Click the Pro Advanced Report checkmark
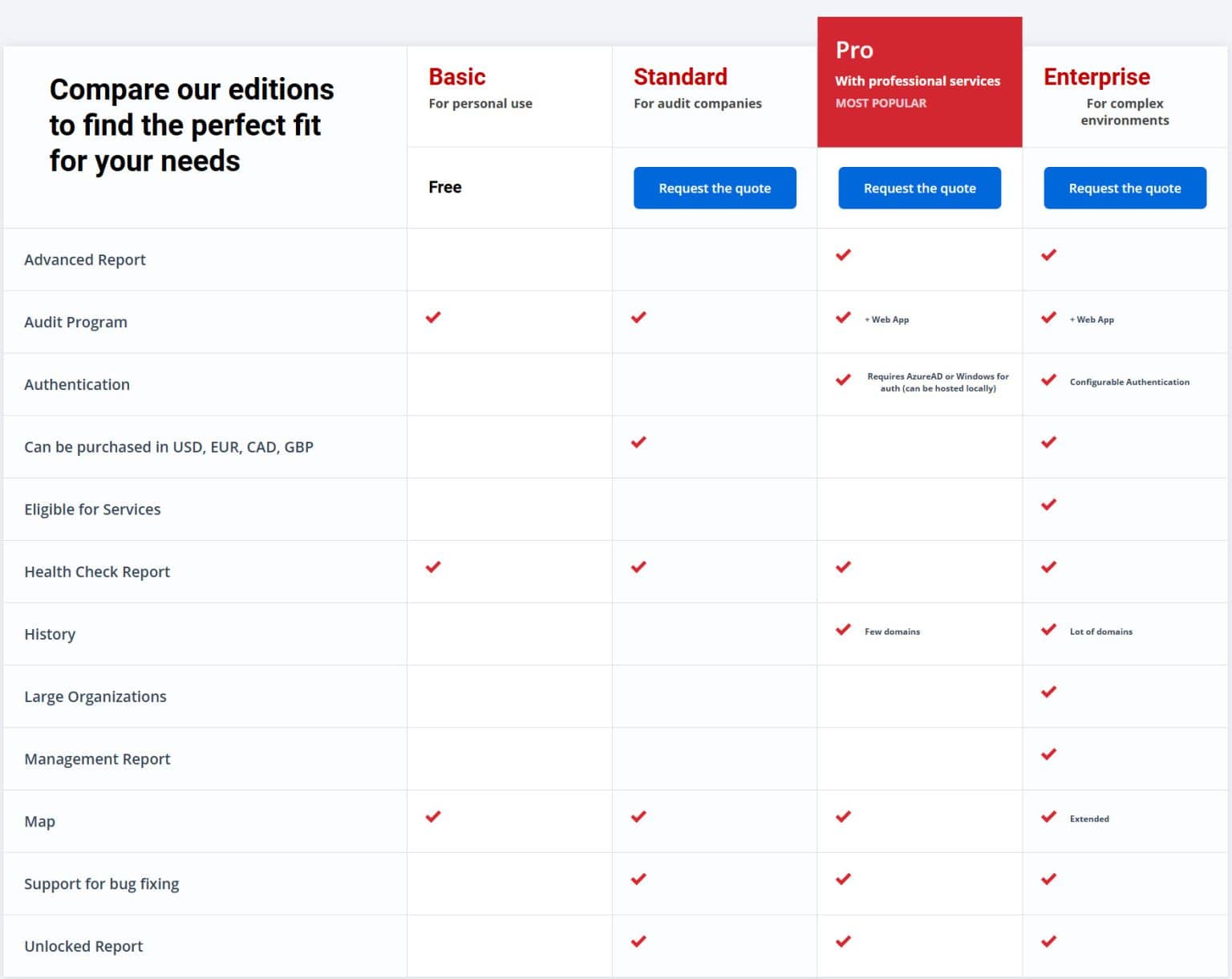Screen dimensions: 1232x979 click(x=843, y=255)
